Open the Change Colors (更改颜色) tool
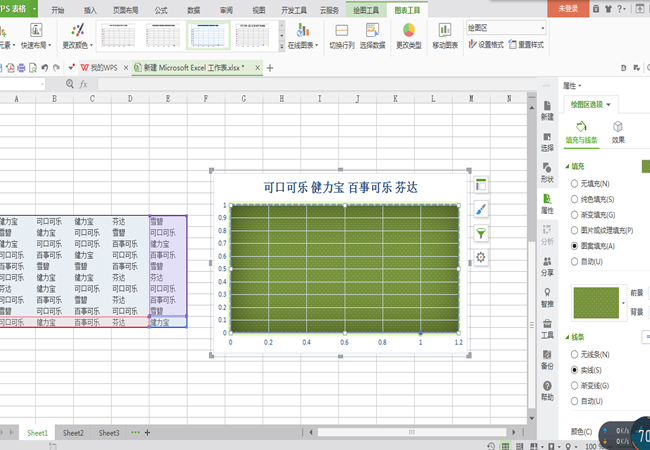 (x=78, y=36)
